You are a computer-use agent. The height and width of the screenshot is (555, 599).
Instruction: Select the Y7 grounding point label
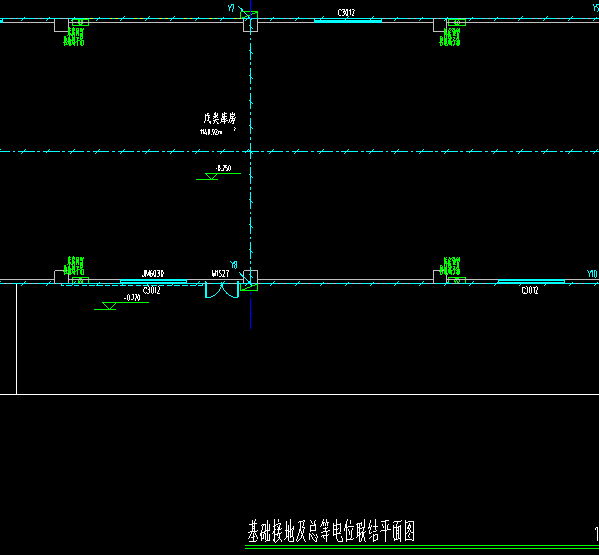231,8
